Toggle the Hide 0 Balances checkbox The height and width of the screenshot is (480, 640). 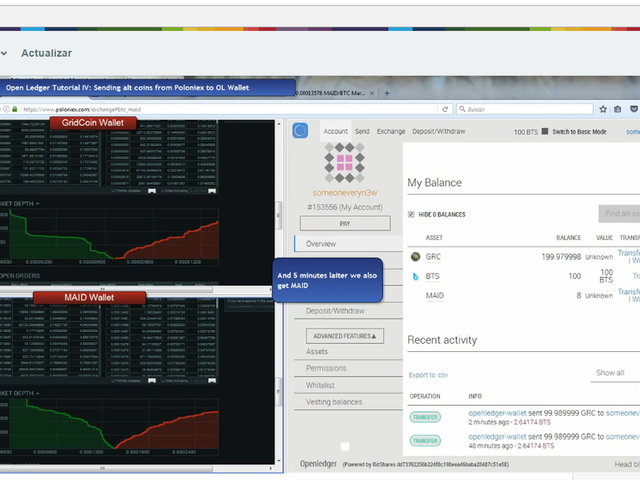(x=411, y=214)
